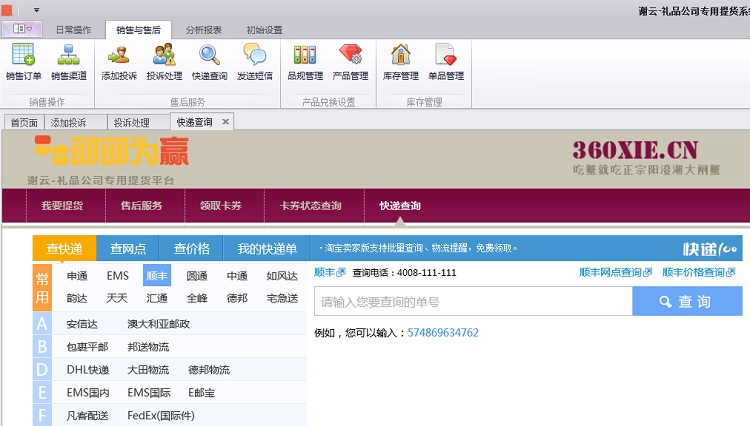This screenshot has height=426, width=750.
Task: Select 澳大利亚邮政 courier
Action: point(159,324)
